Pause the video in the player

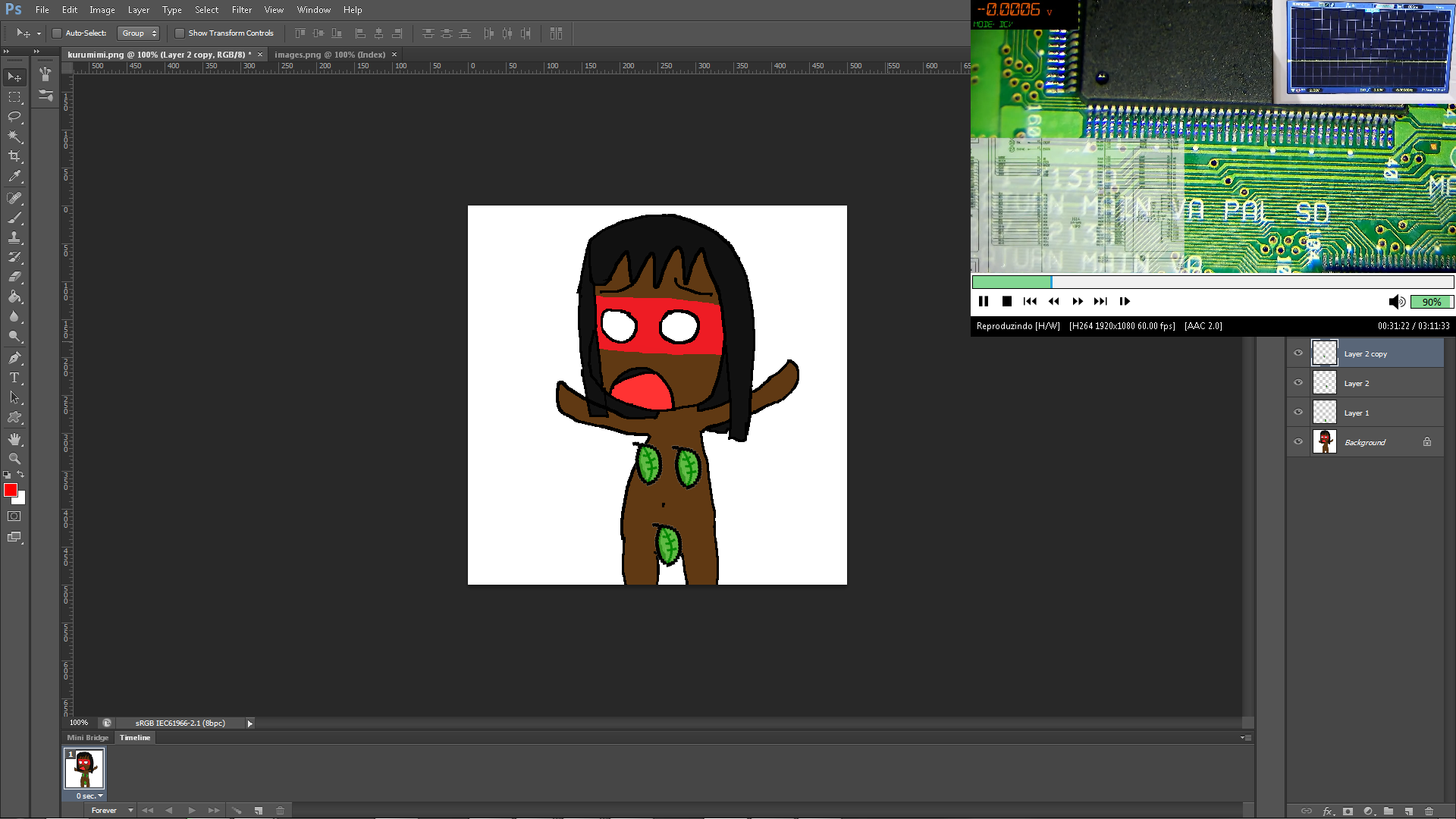[x=984, y=302]
